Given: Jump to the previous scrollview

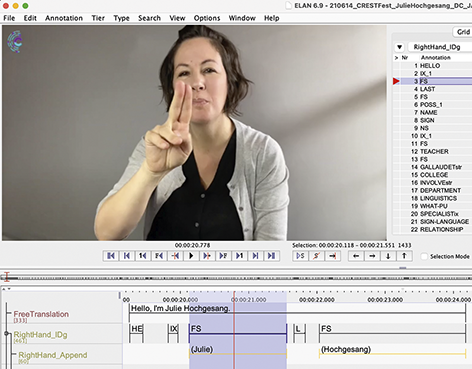Looking at the screenshot, I should click(x=127, y=256).
